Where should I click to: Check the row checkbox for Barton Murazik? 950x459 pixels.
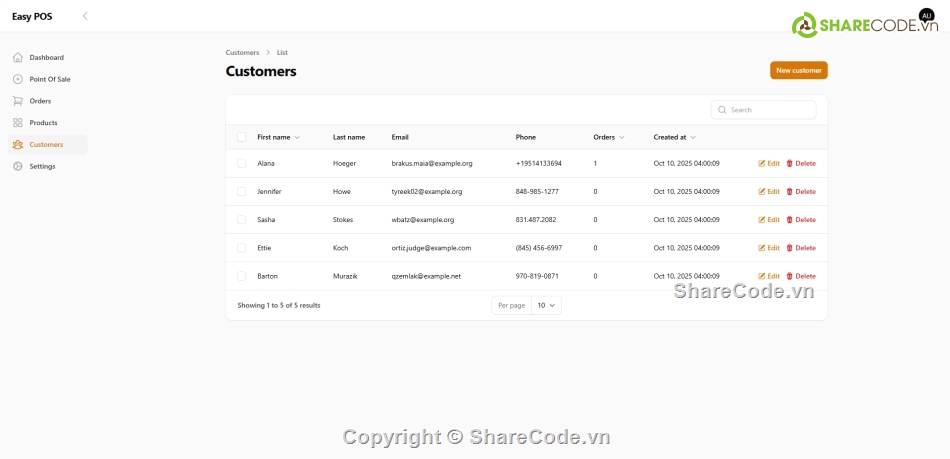[241, 276]
